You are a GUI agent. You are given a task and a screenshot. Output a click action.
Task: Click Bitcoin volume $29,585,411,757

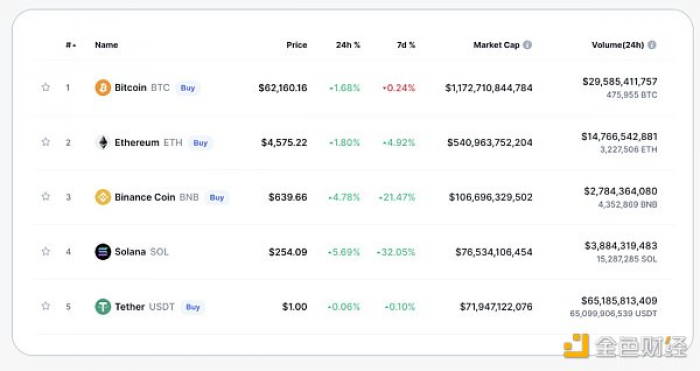click(x=620, y=82)
